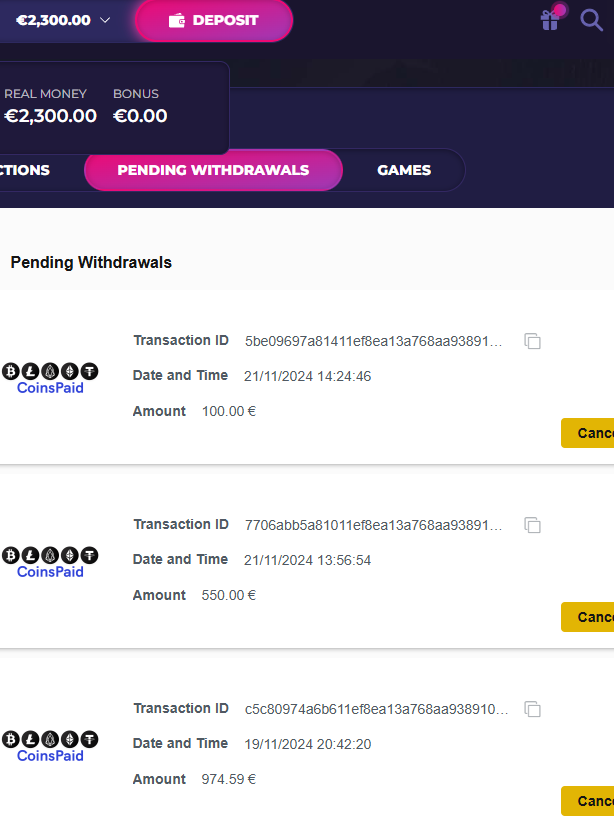Click CoinsPaid logo on the 974.59 € withdrawal
614x828 pixels.
click(50, 746)
